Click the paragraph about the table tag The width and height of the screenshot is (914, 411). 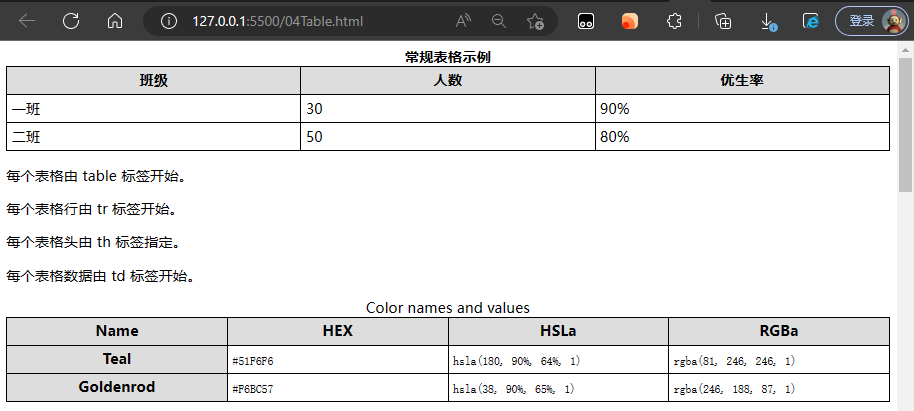pos(96,177)
